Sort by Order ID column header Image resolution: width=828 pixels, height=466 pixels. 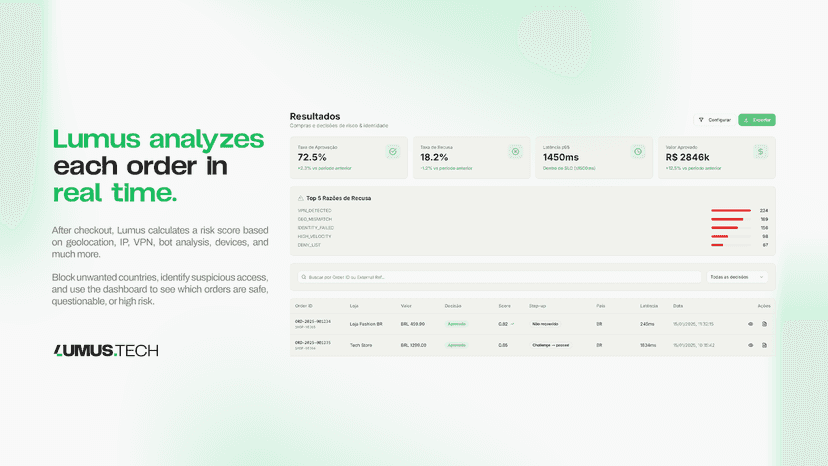click(304, 306)
